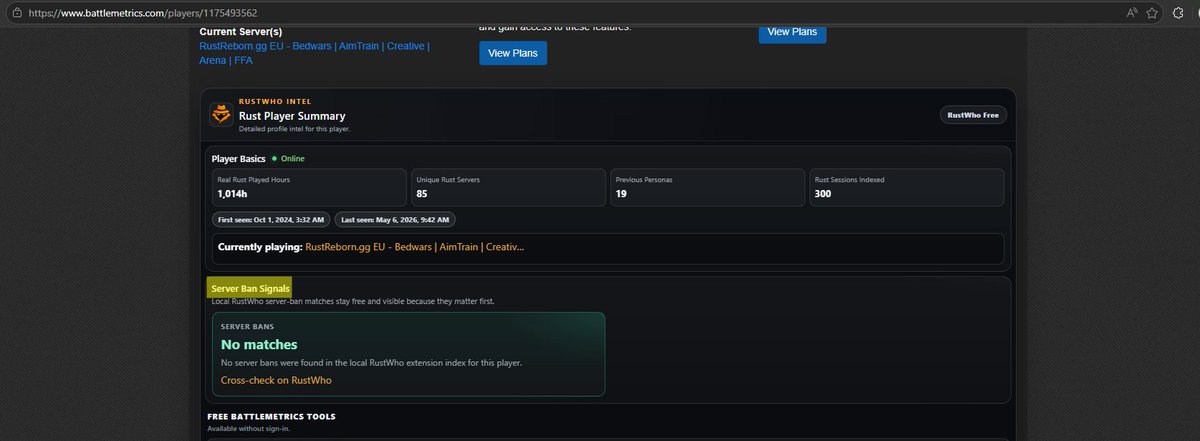Click the right View Plans button
The image size is (1200, 441).
[792, 31]
